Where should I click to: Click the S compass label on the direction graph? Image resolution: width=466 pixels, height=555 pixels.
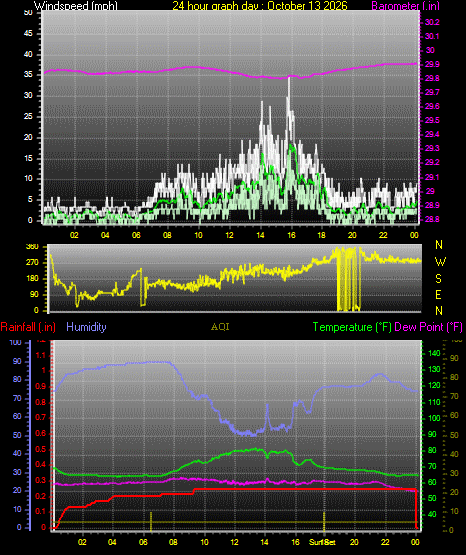(438, 279)
